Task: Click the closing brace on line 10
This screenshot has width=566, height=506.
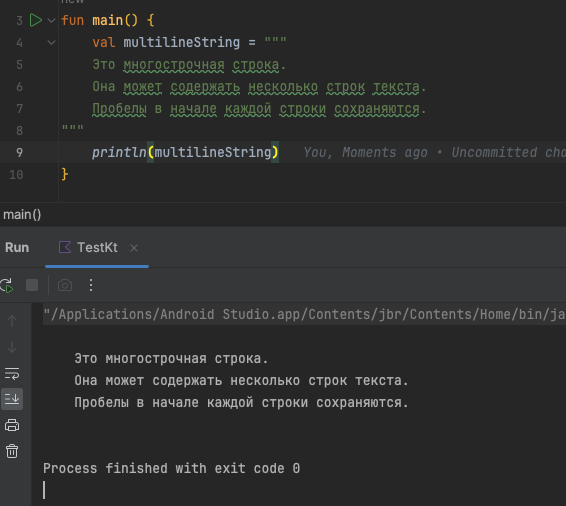Action: 65,174
